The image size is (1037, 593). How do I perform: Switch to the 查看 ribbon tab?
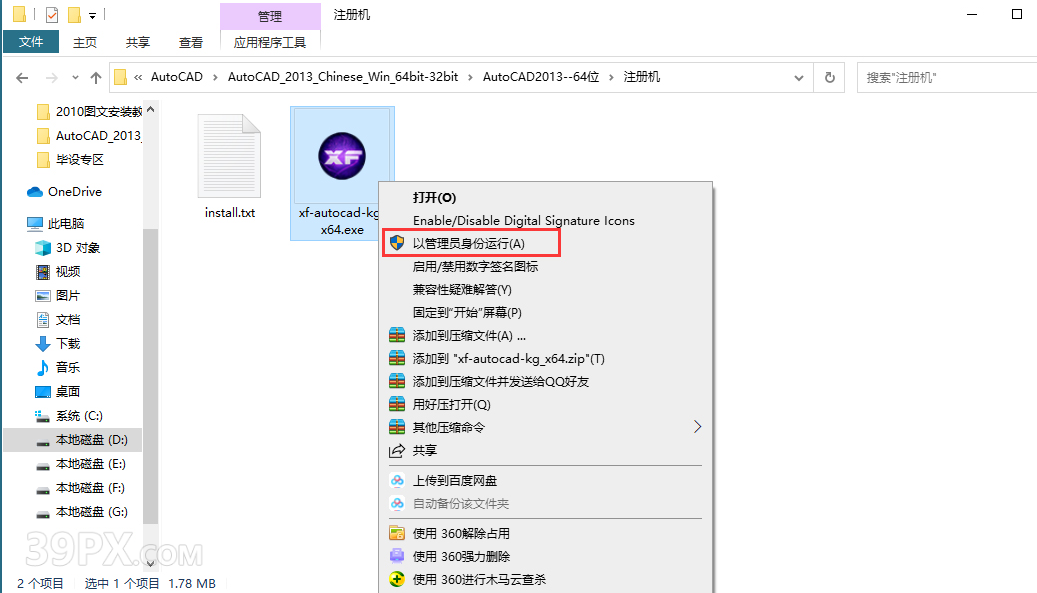click(190, 42)
